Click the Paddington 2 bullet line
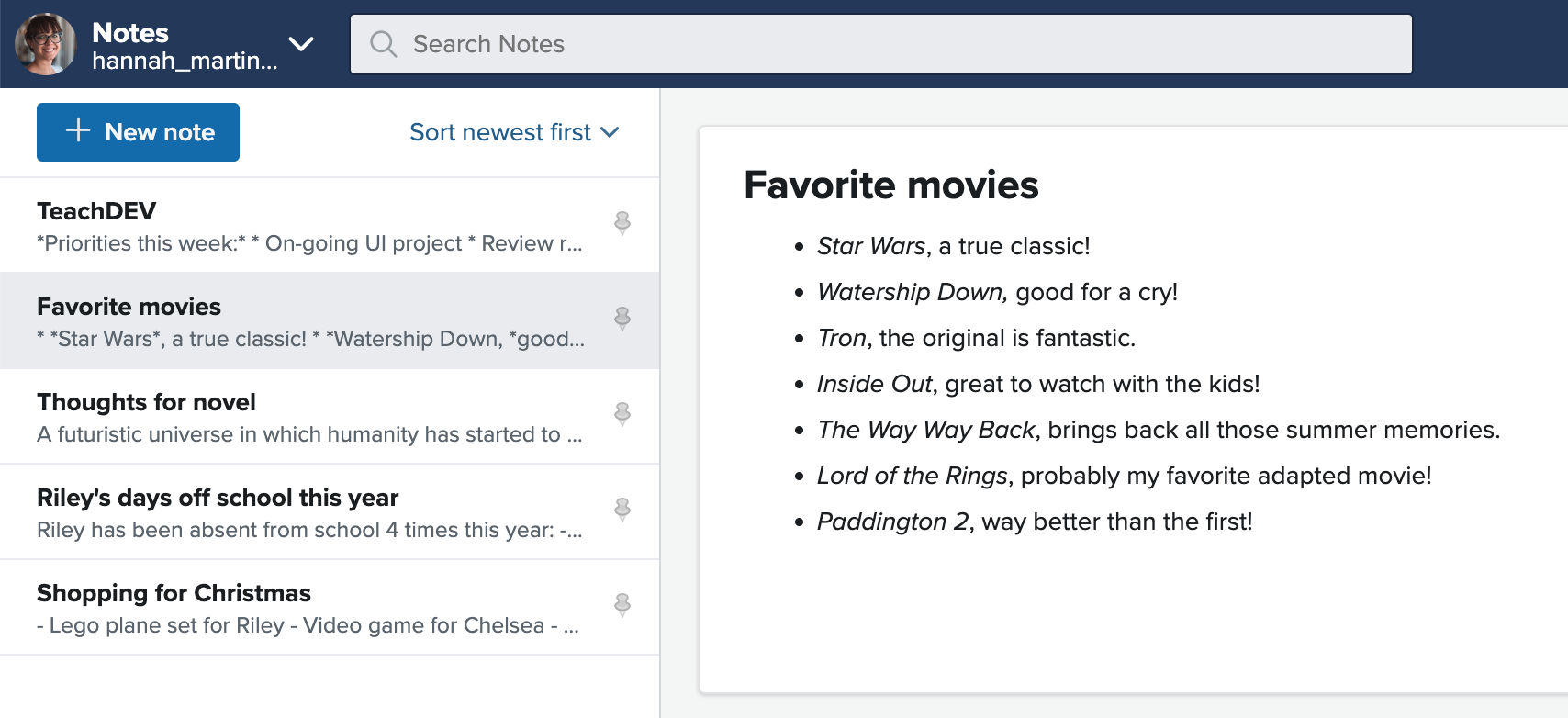The width and height of the screenshot is (1568, 718). point(1035,522)
